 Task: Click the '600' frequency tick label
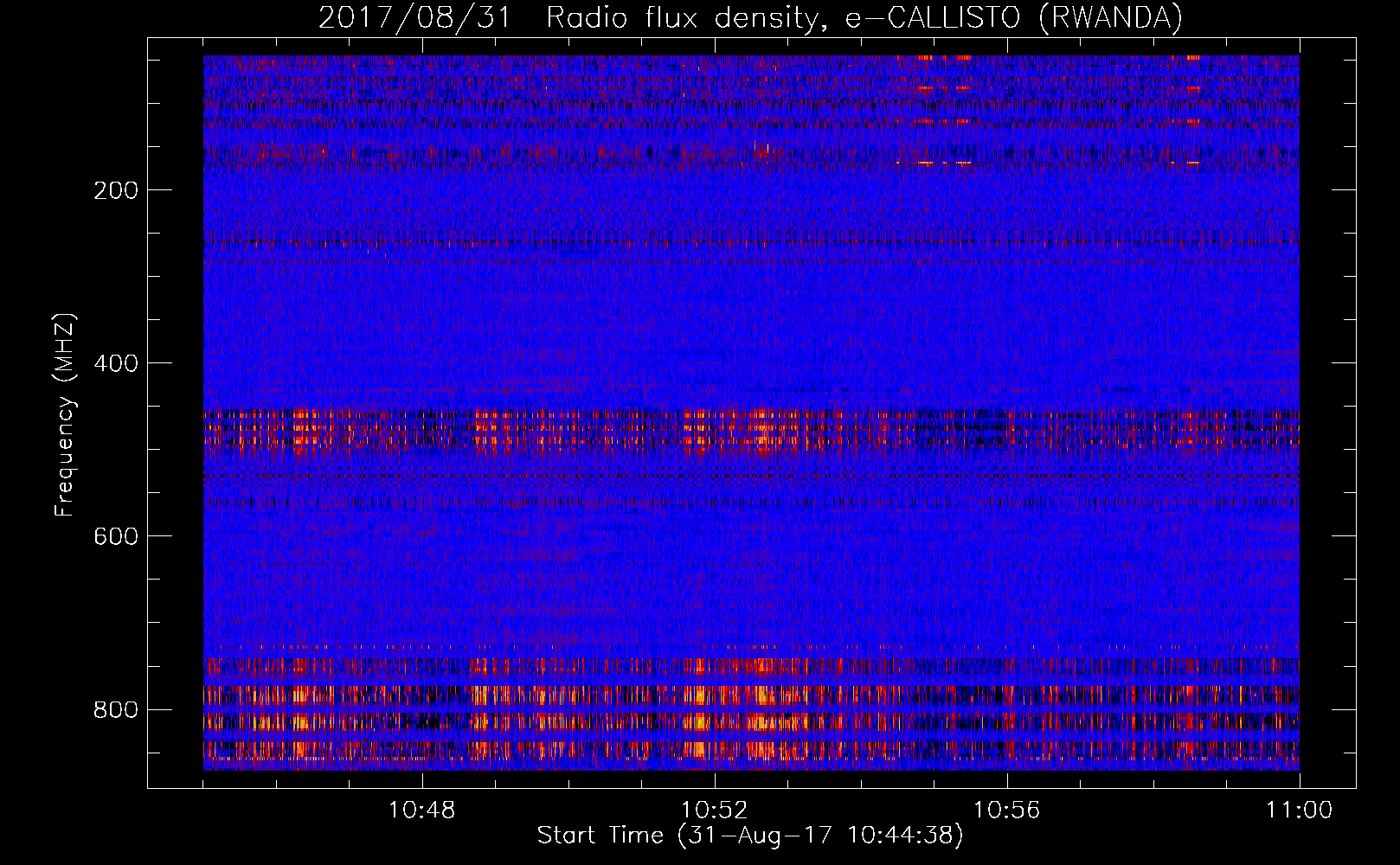[x=116, y=536]
